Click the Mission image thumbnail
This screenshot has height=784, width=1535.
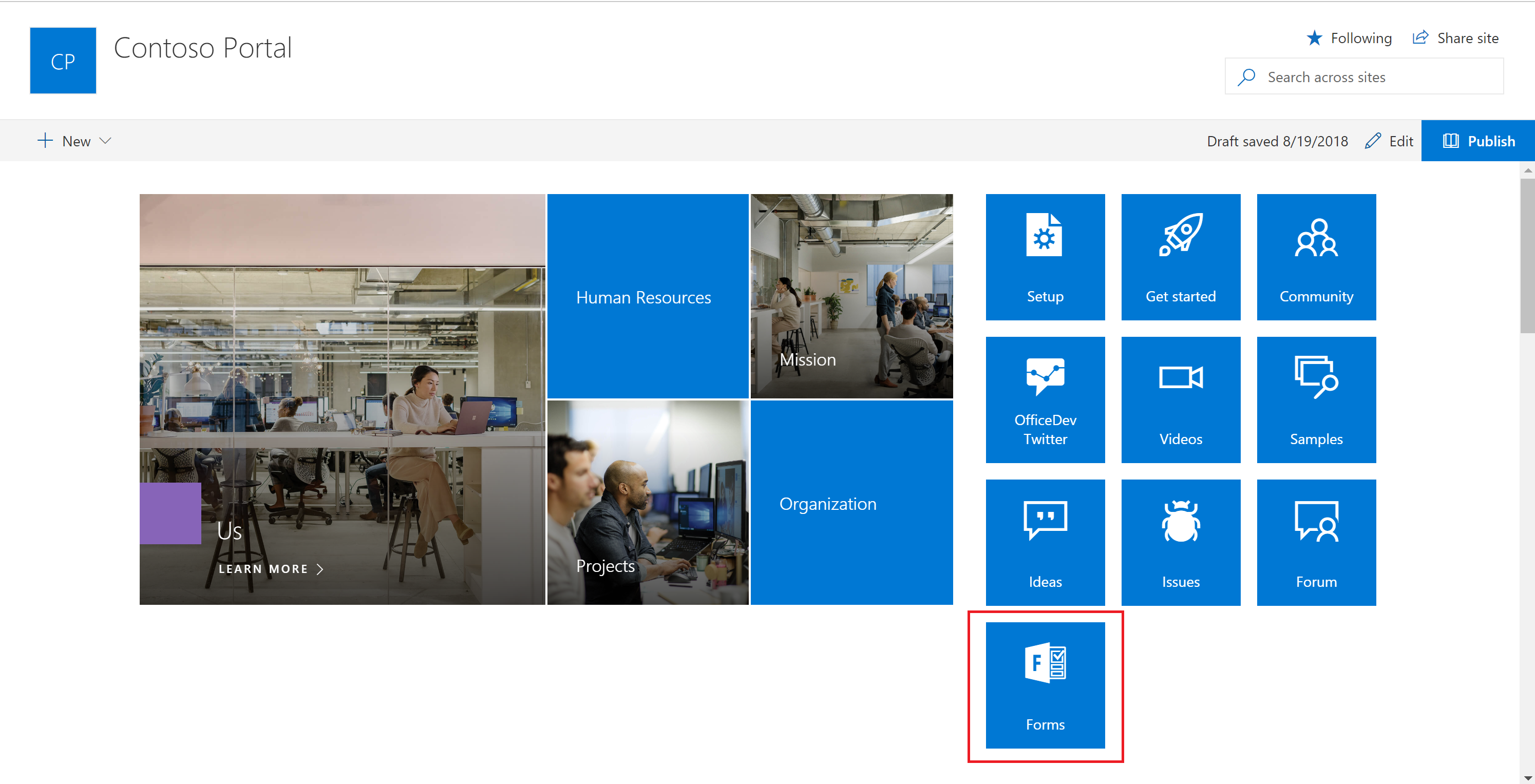click(x=851, y=296)
